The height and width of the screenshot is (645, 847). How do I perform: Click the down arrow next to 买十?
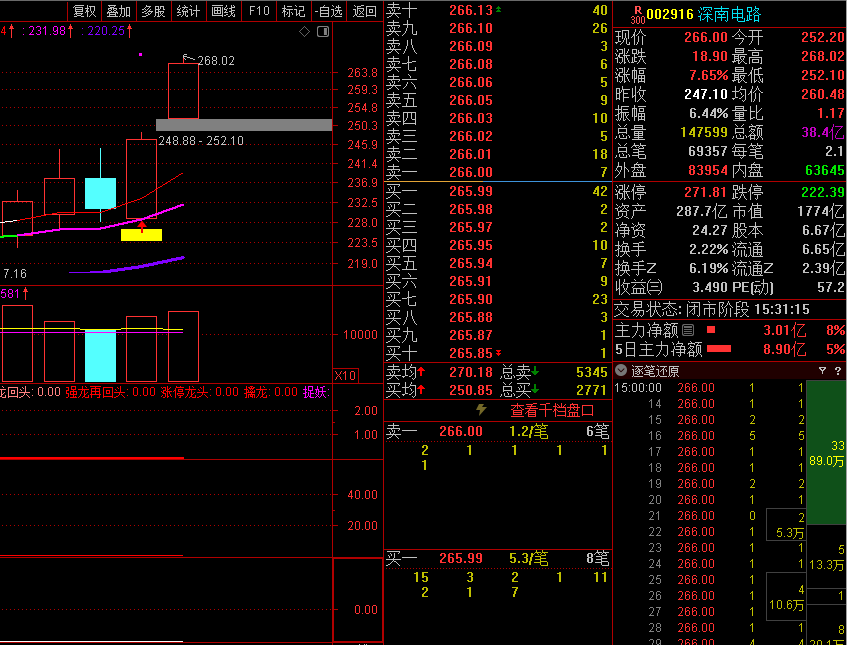[499, 353]
